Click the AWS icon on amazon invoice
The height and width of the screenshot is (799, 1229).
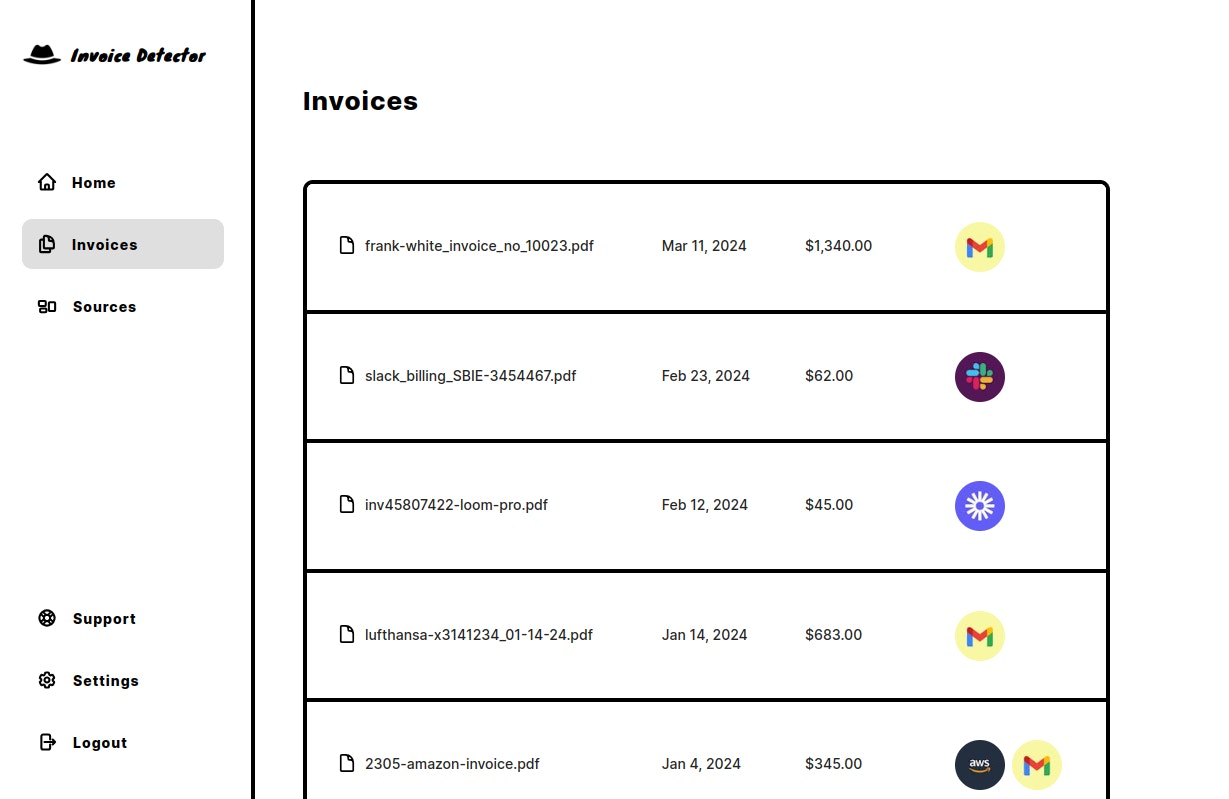point(980,765)
